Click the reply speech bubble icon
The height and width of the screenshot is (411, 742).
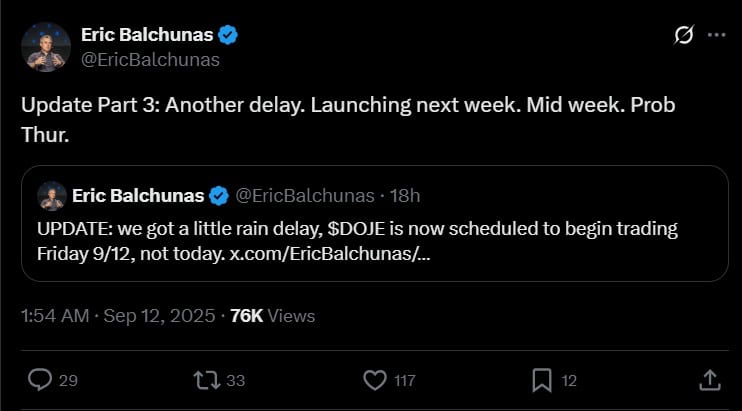pyautogui.click(x=41, y=380)
